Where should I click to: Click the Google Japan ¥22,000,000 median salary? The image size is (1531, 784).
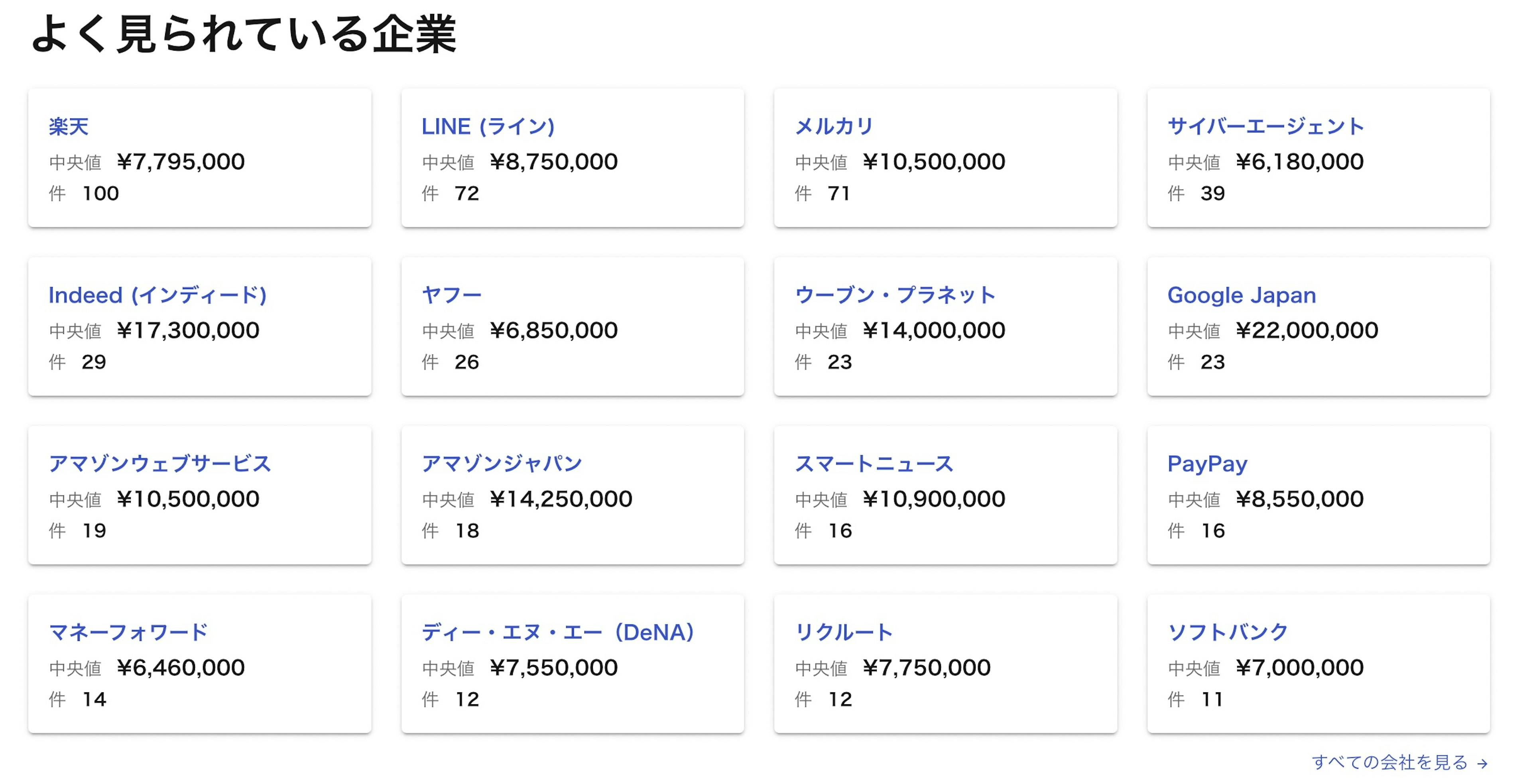[x=1307, y=330]
